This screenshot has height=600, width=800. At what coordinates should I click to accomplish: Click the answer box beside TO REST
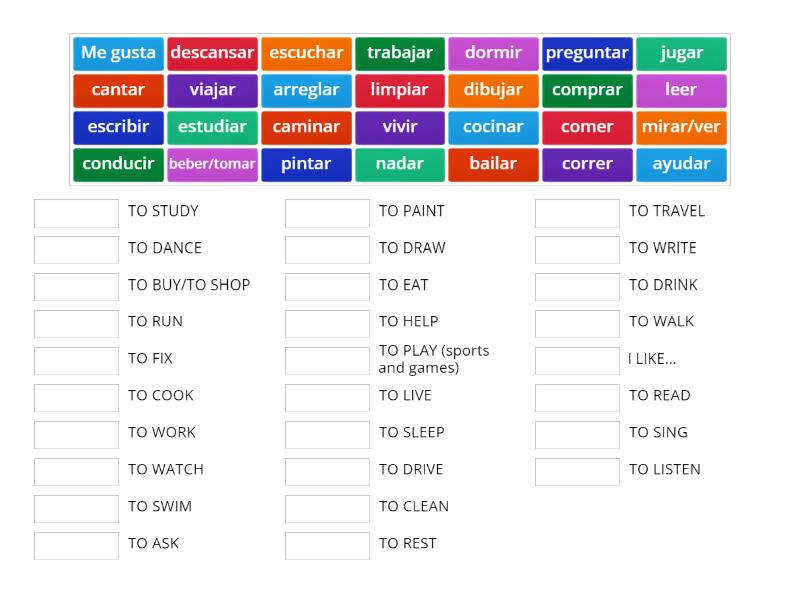326,545
